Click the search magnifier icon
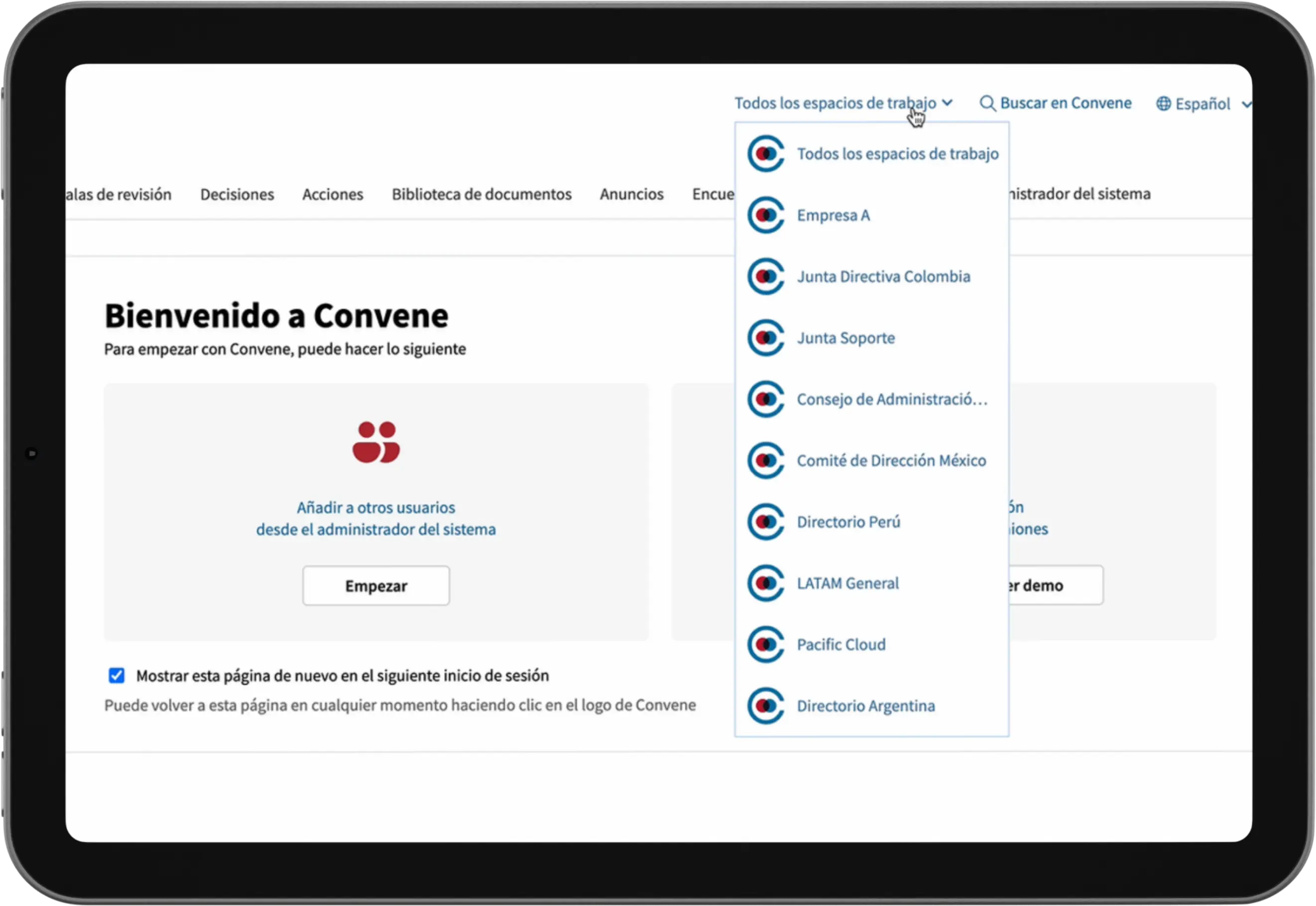Image resolution: width=1316 pixels, height=906 pixels. (987, 104)
